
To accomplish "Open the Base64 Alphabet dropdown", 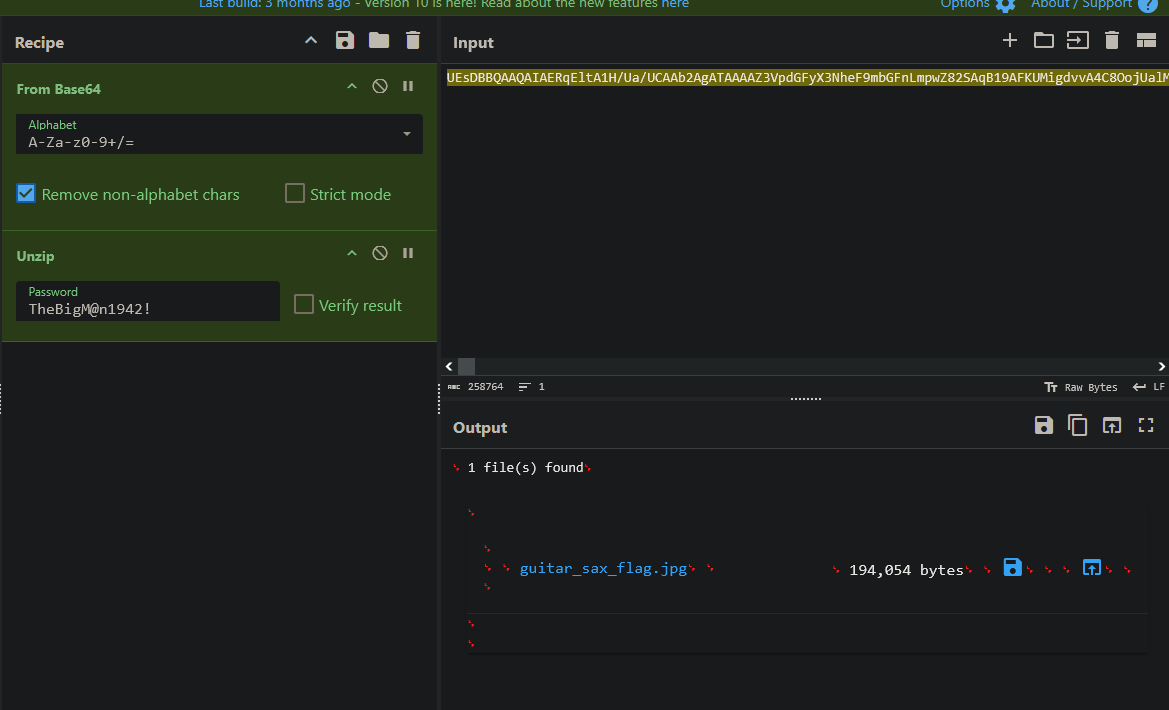I will pos(407,134).
